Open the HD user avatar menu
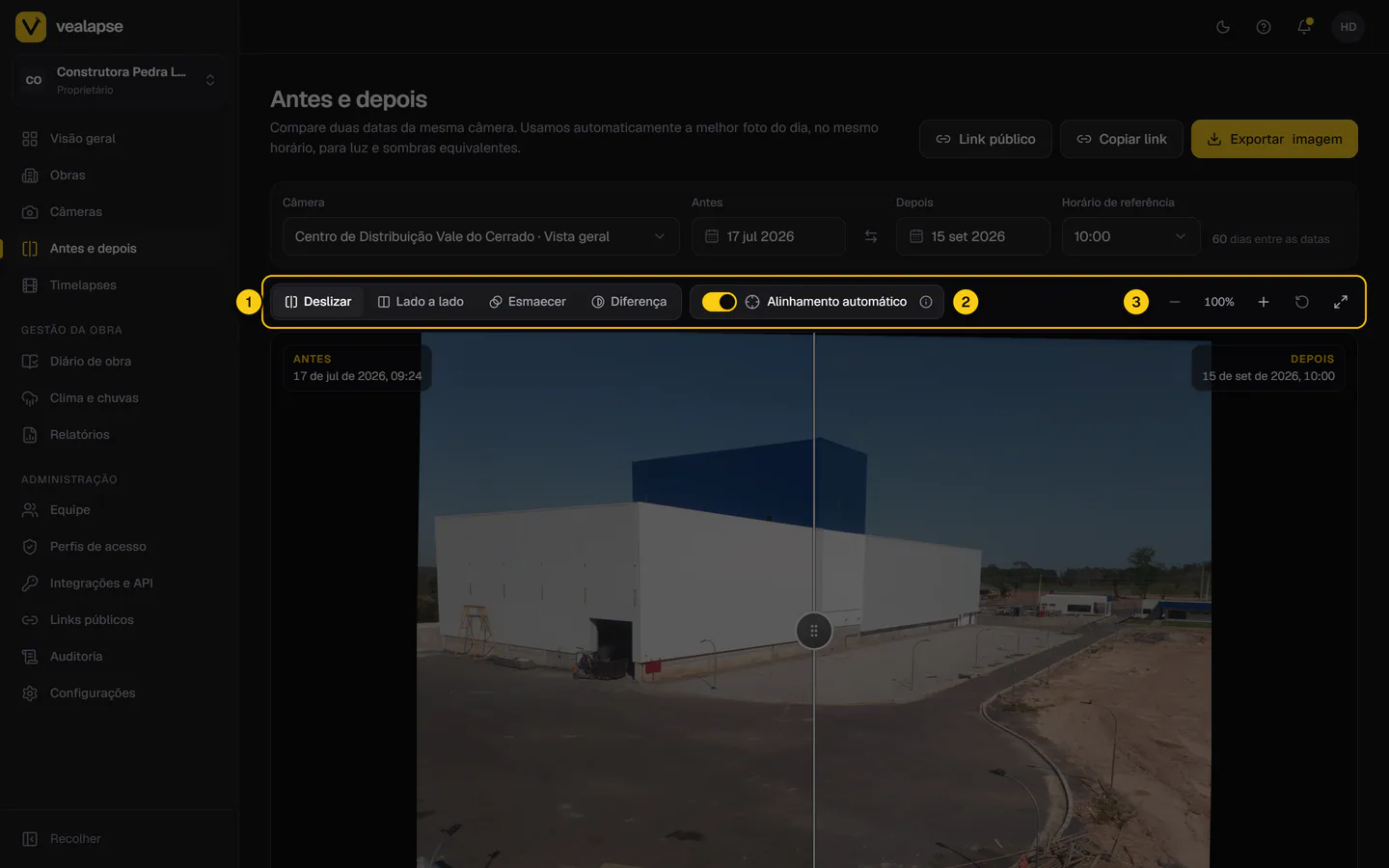 pos(1348,27)
